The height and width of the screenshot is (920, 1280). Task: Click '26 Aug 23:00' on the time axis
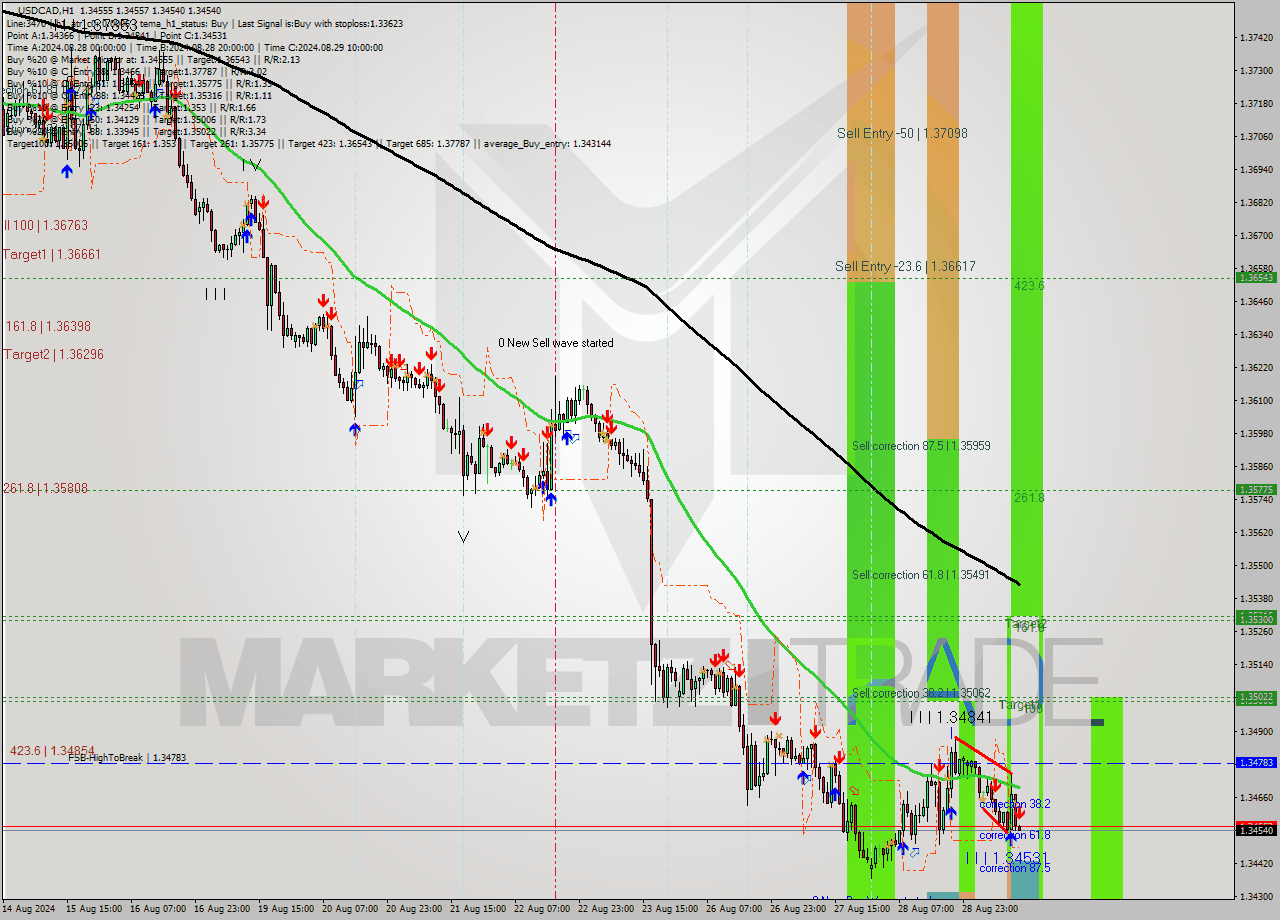click(x=798, y=909)
